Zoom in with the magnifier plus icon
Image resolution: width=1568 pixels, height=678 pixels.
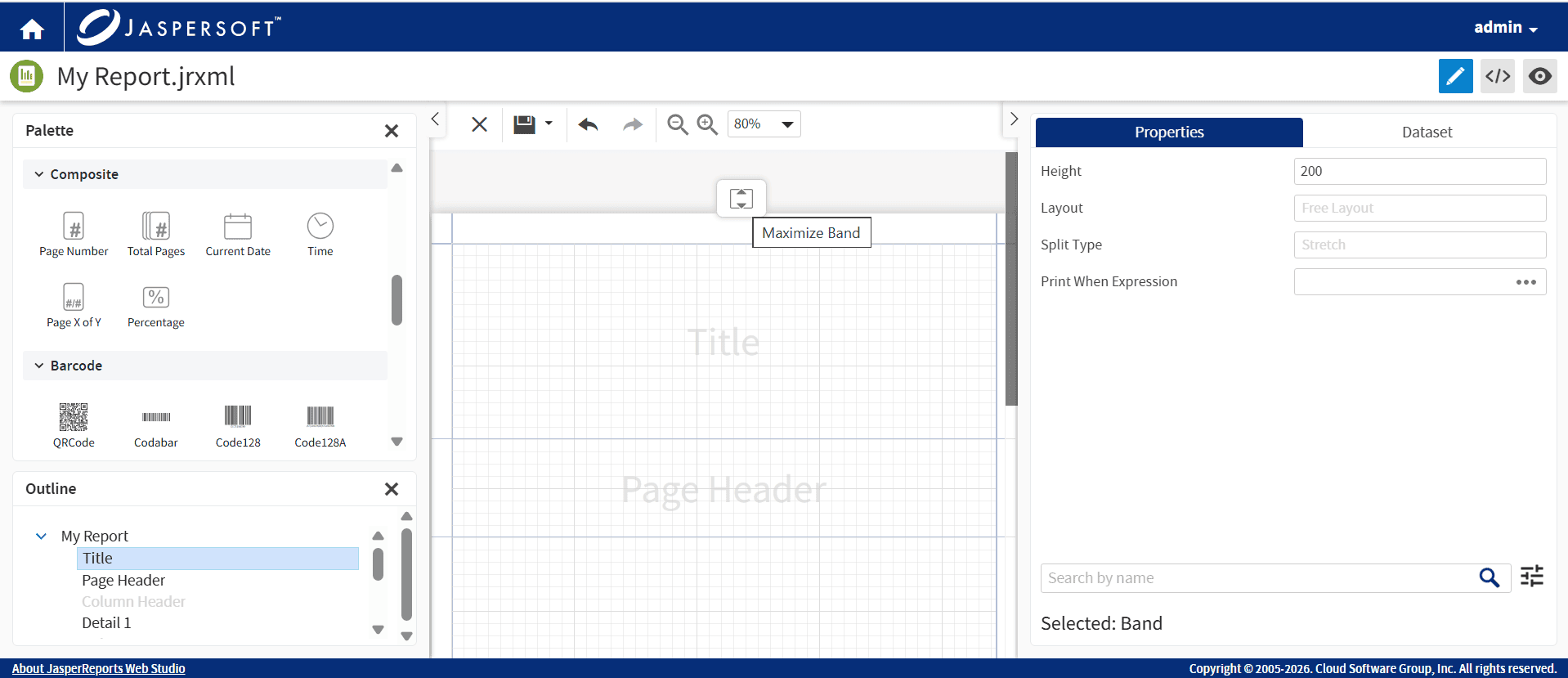(x=707, y=124)
